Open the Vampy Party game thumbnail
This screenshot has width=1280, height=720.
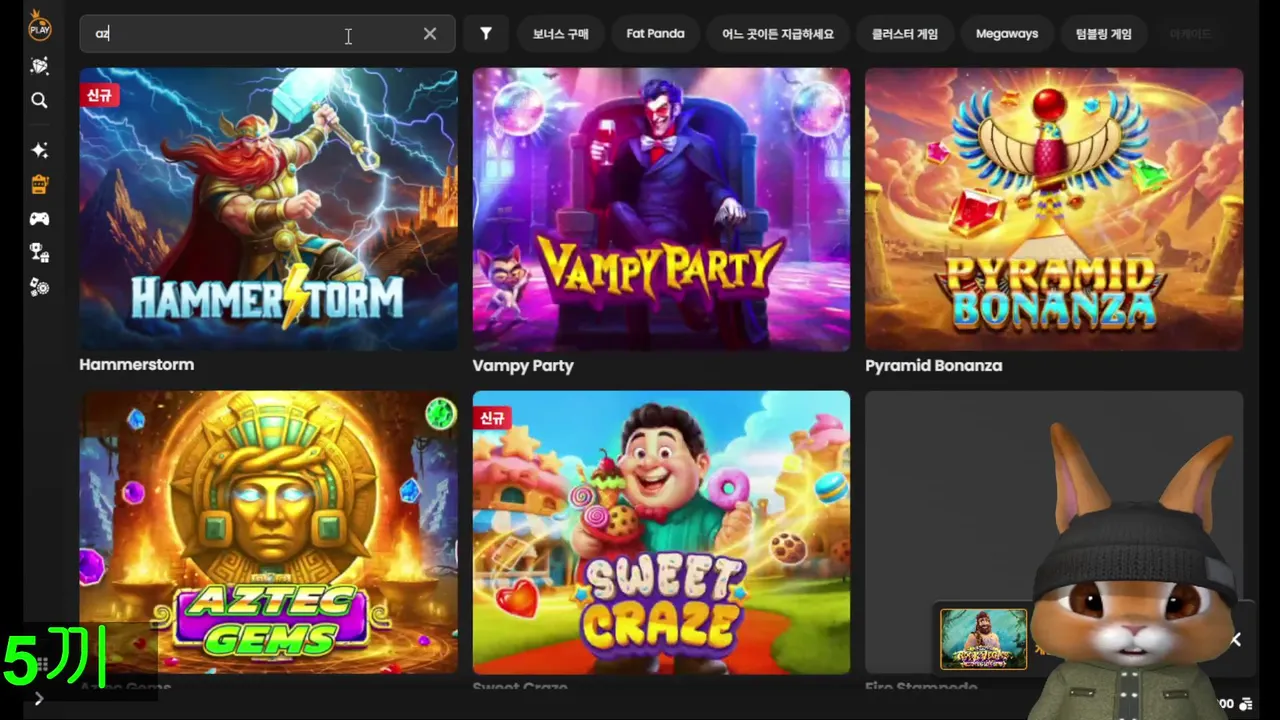(661, 209)
